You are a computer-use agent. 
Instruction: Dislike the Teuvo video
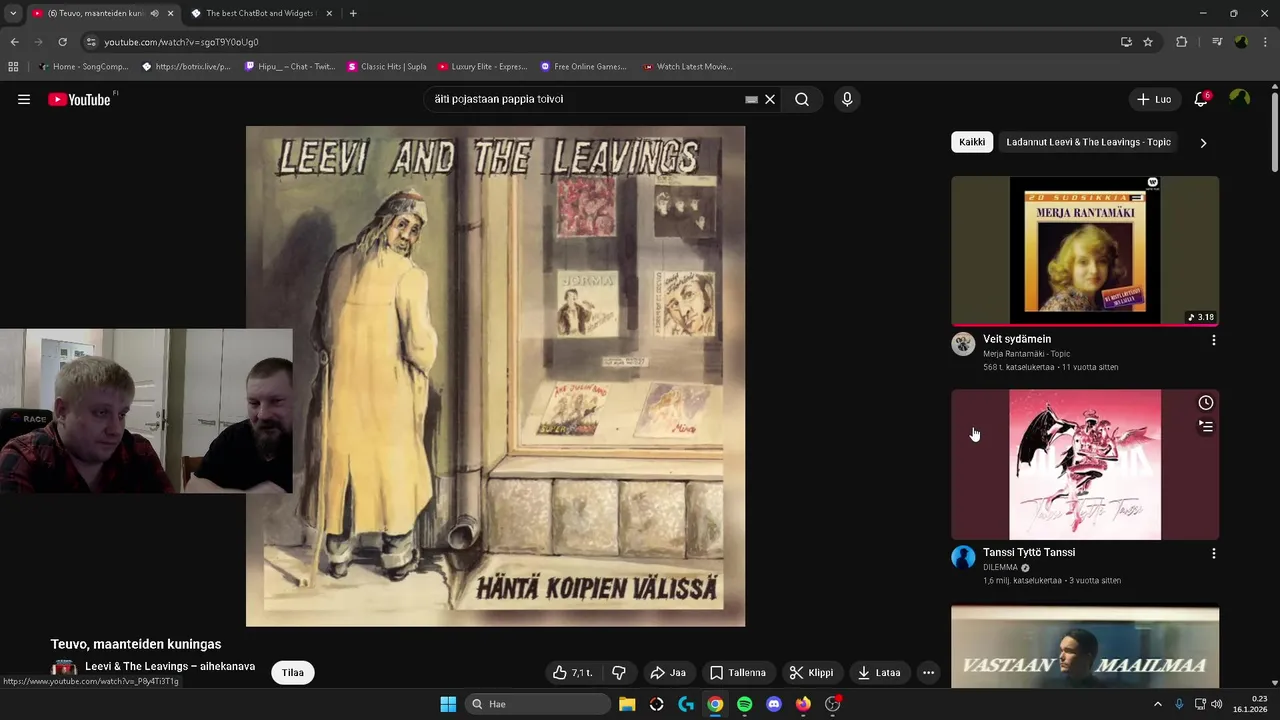click(619, 673)
